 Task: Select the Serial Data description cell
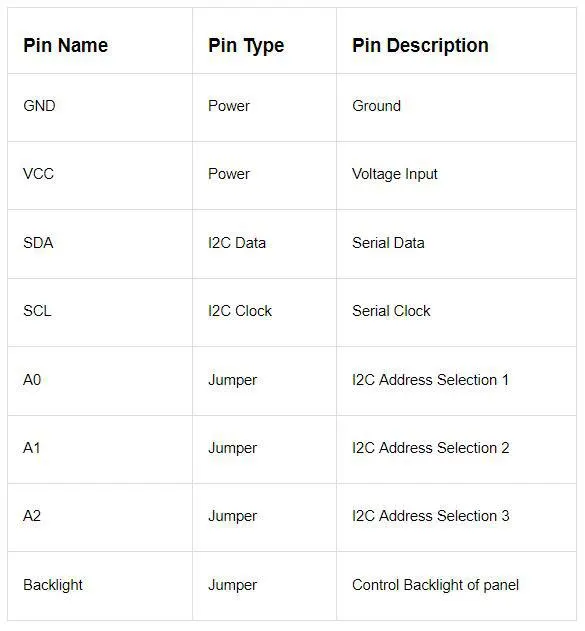pyautogui.click(x=456, y=244)
